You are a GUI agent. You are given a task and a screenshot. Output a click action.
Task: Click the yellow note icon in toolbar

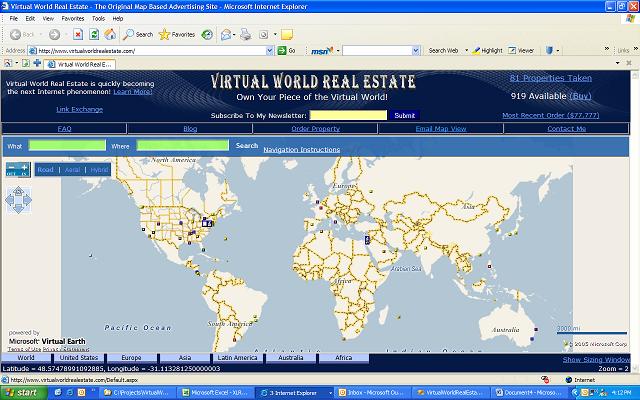click(287, 35)
